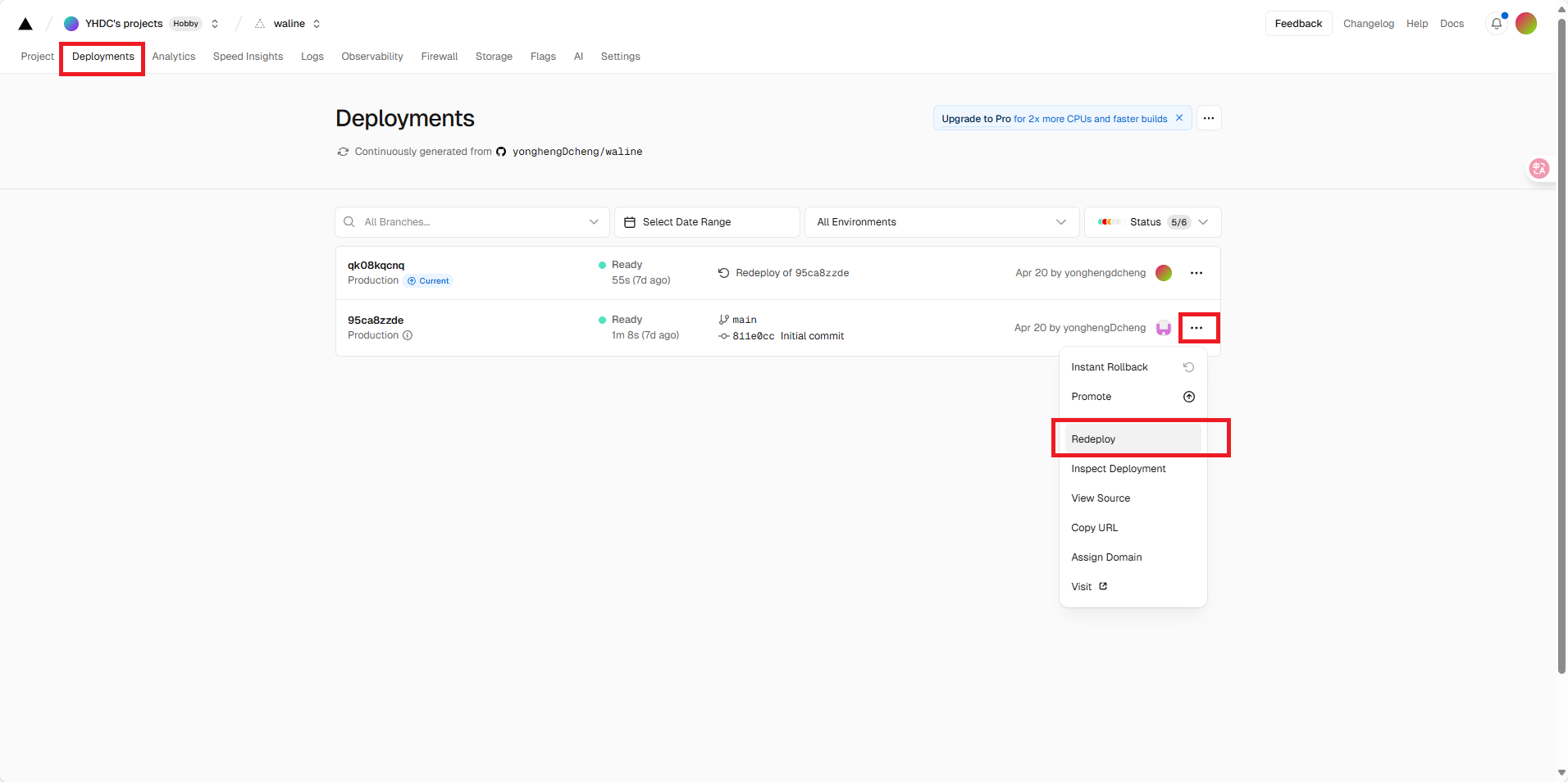Click the Feedback button
Screen dimensions: 1568x782
point(1297,24)
